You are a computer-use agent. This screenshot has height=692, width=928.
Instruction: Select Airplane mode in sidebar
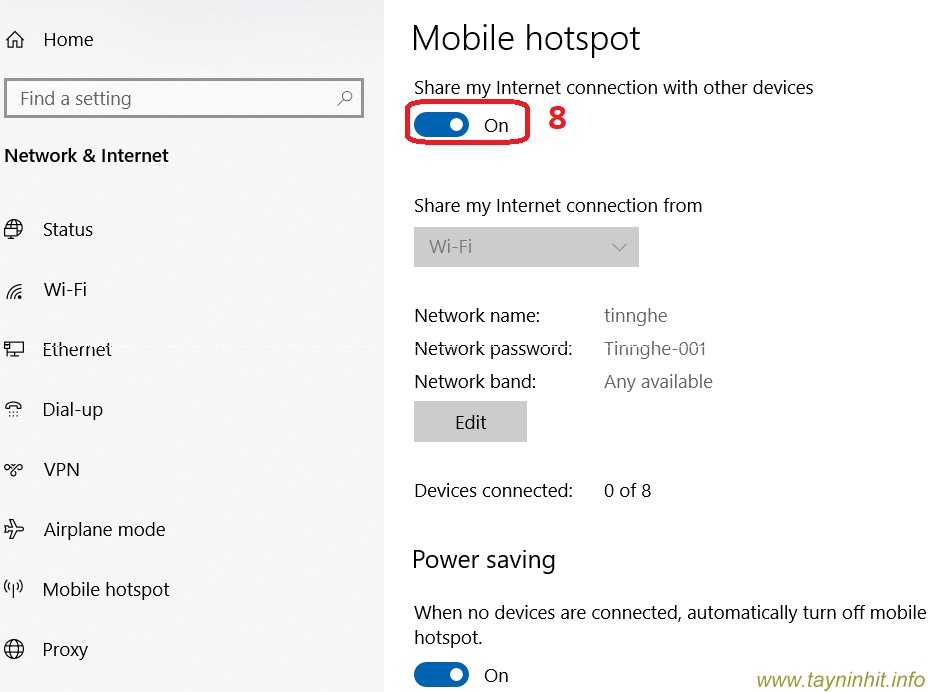(x=104, y=530)
